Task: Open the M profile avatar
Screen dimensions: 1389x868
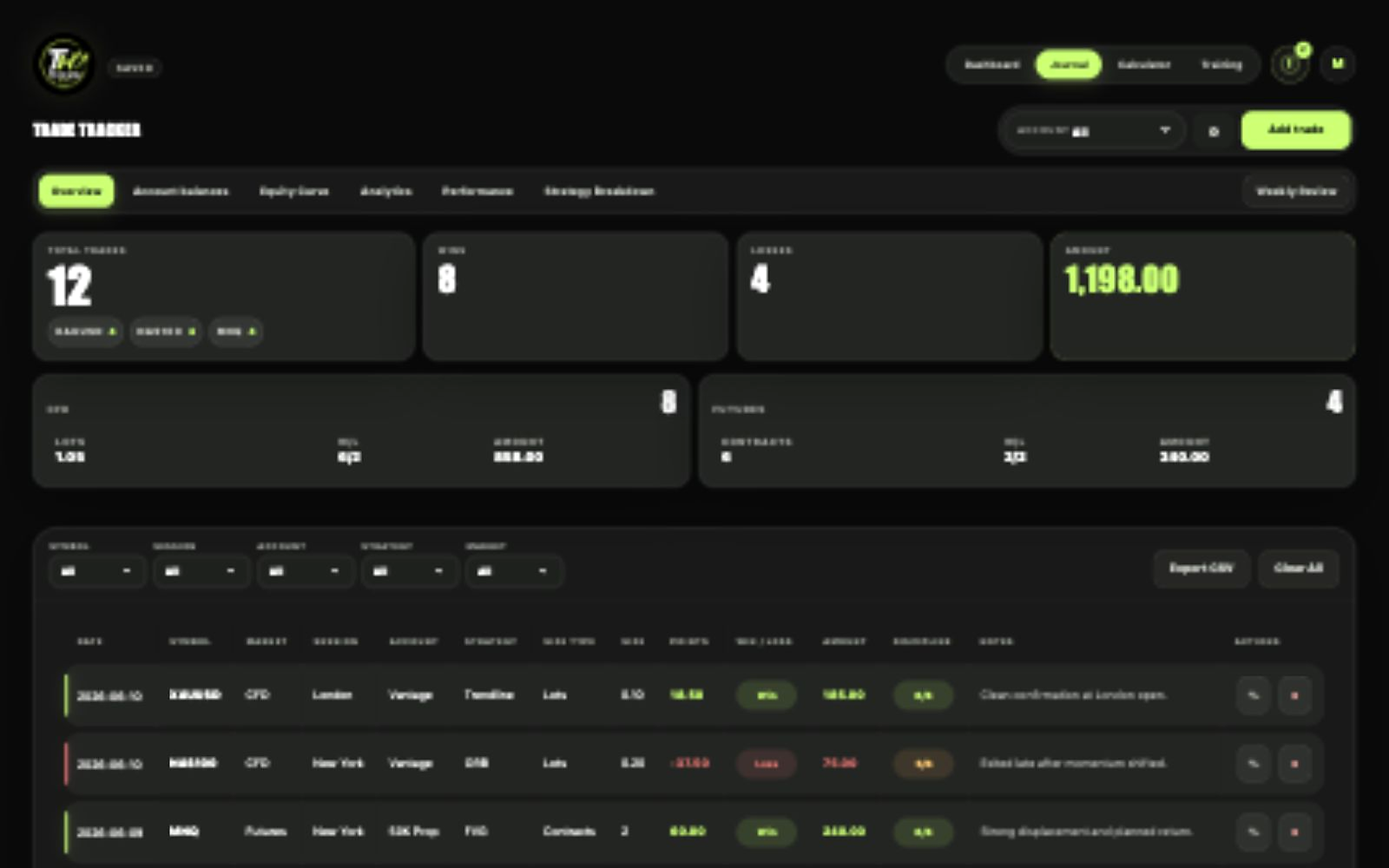Action: 1337,64
